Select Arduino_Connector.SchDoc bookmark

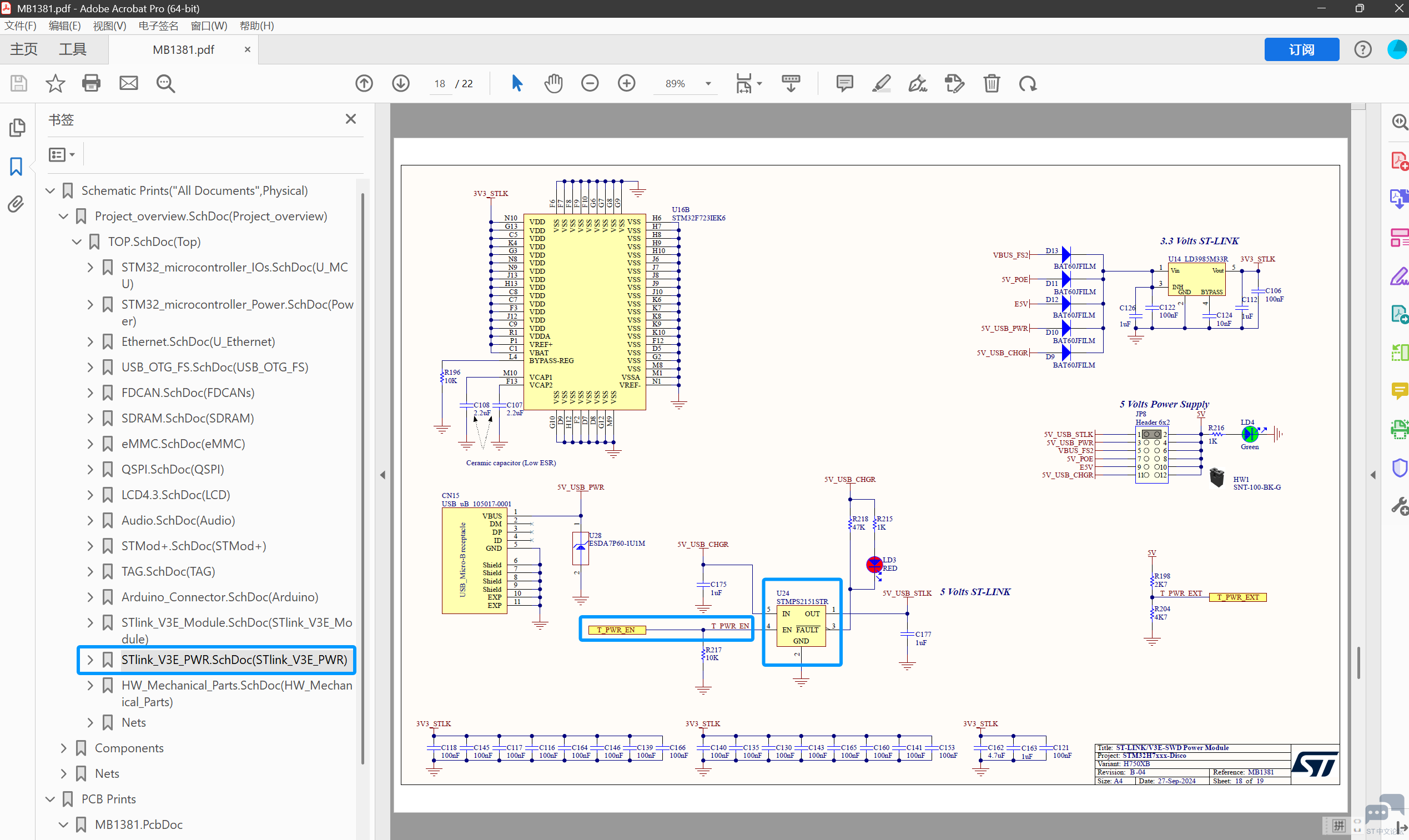(x=220, y=597)
